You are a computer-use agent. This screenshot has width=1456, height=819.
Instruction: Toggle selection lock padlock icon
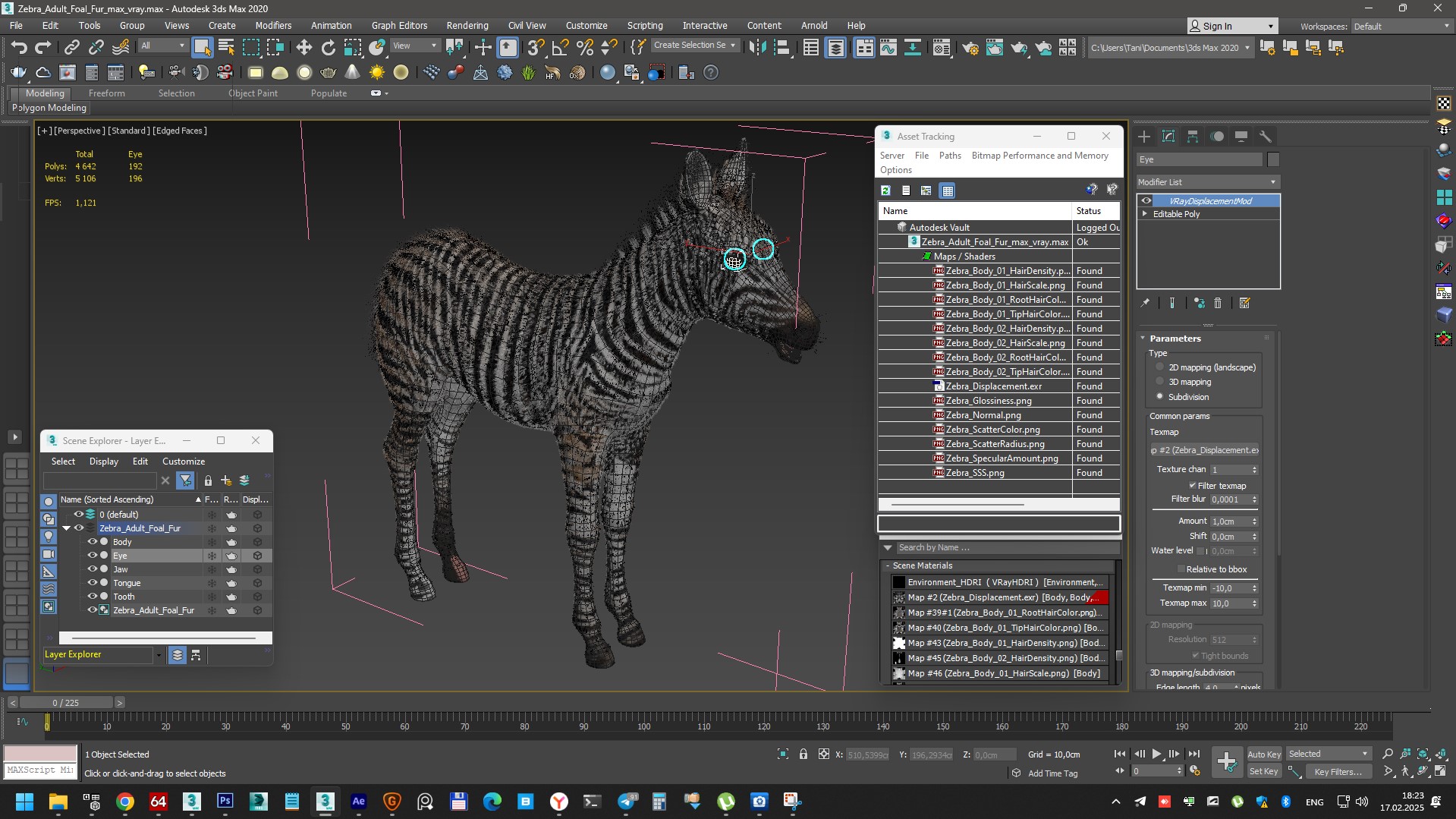pos(803,754)
